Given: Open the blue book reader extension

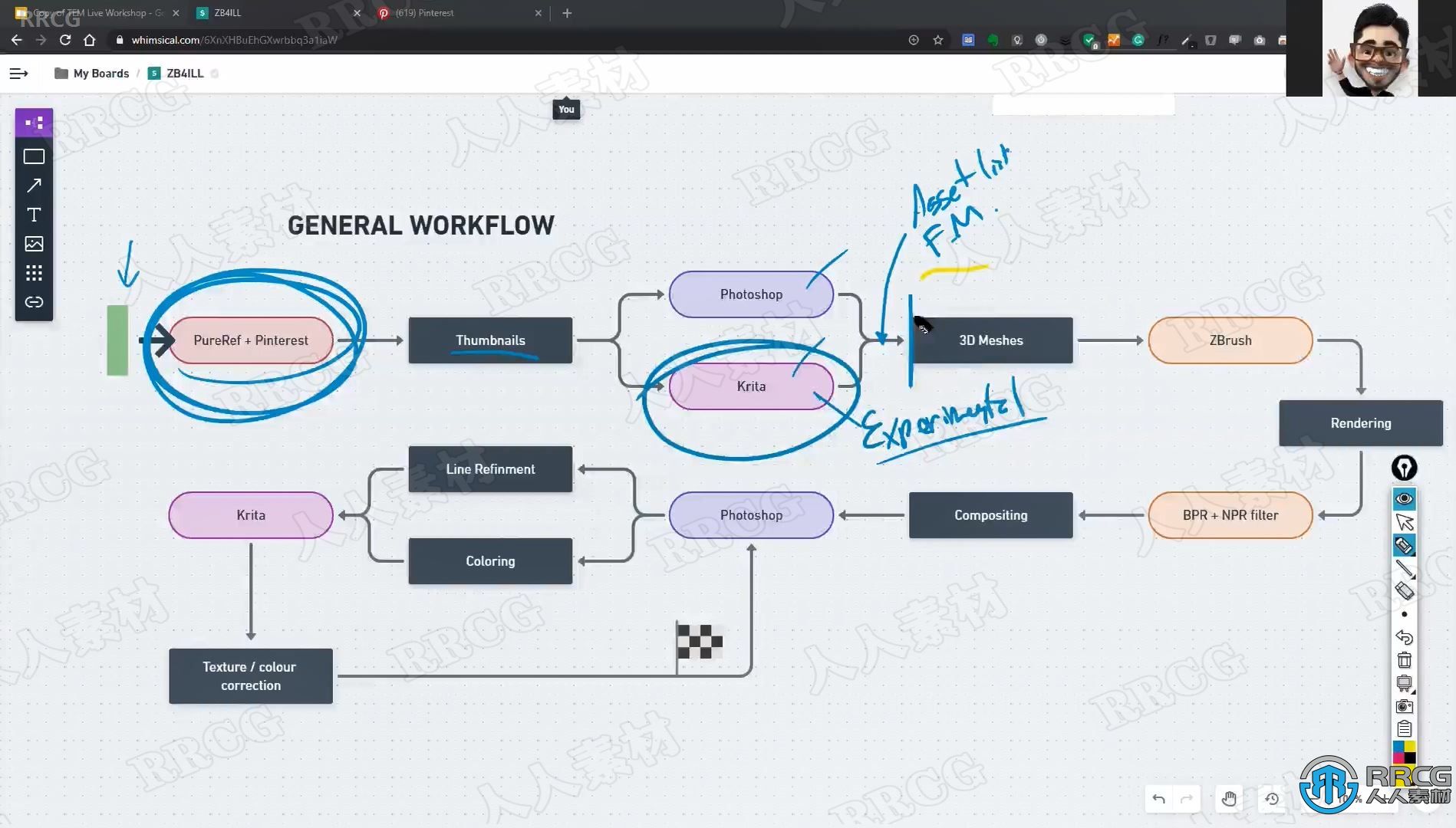Looking at the screenshot, I should [x=968, y=40].
